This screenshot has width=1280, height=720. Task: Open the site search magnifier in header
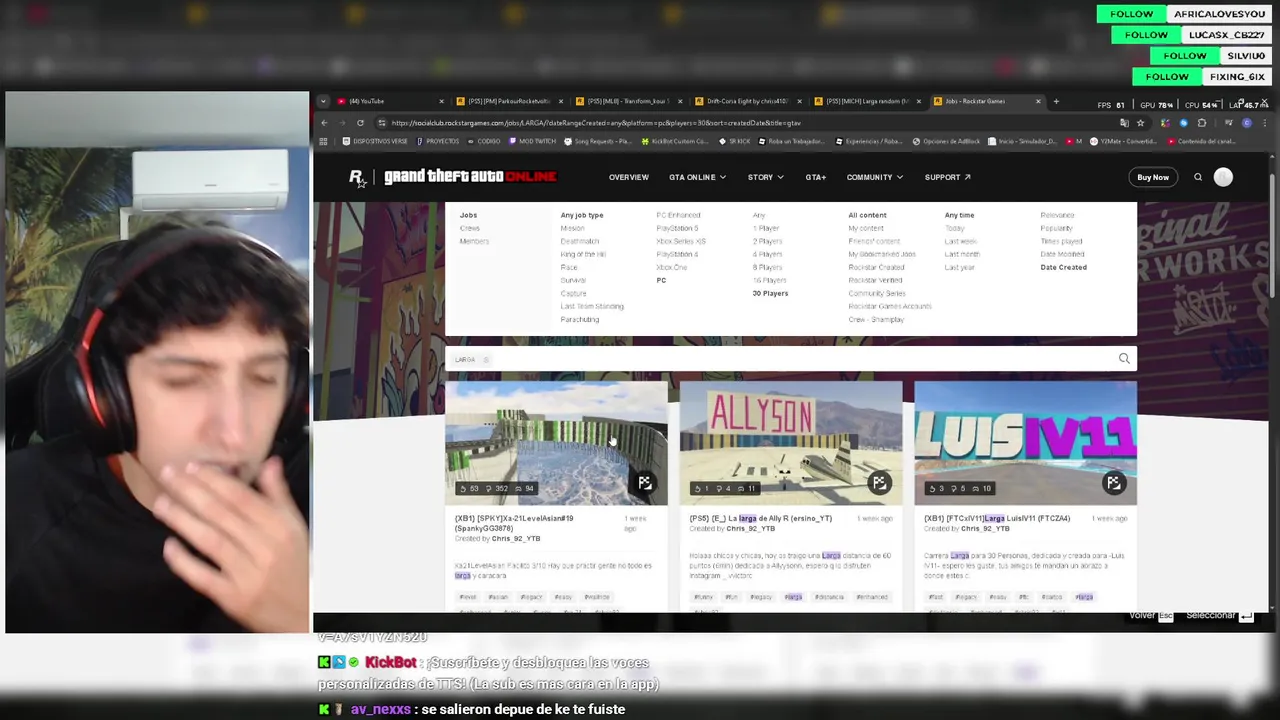pyautogui.click(x=1198, y=177)
